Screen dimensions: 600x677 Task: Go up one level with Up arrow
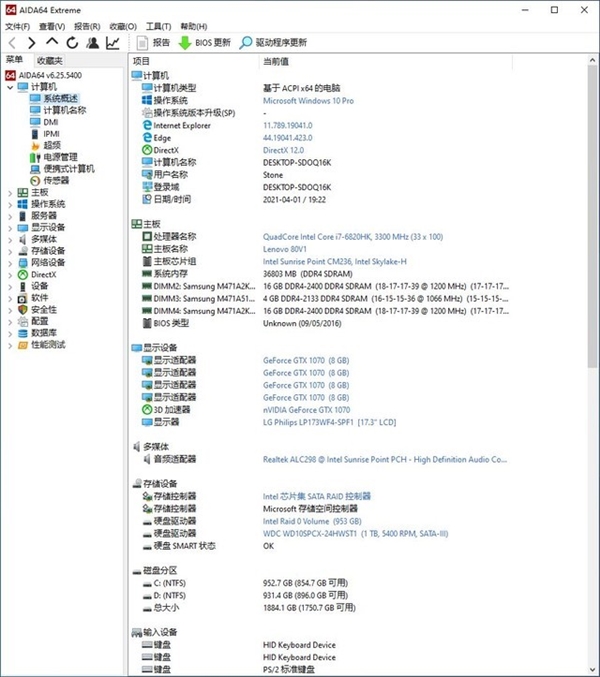tap(52, 42)
